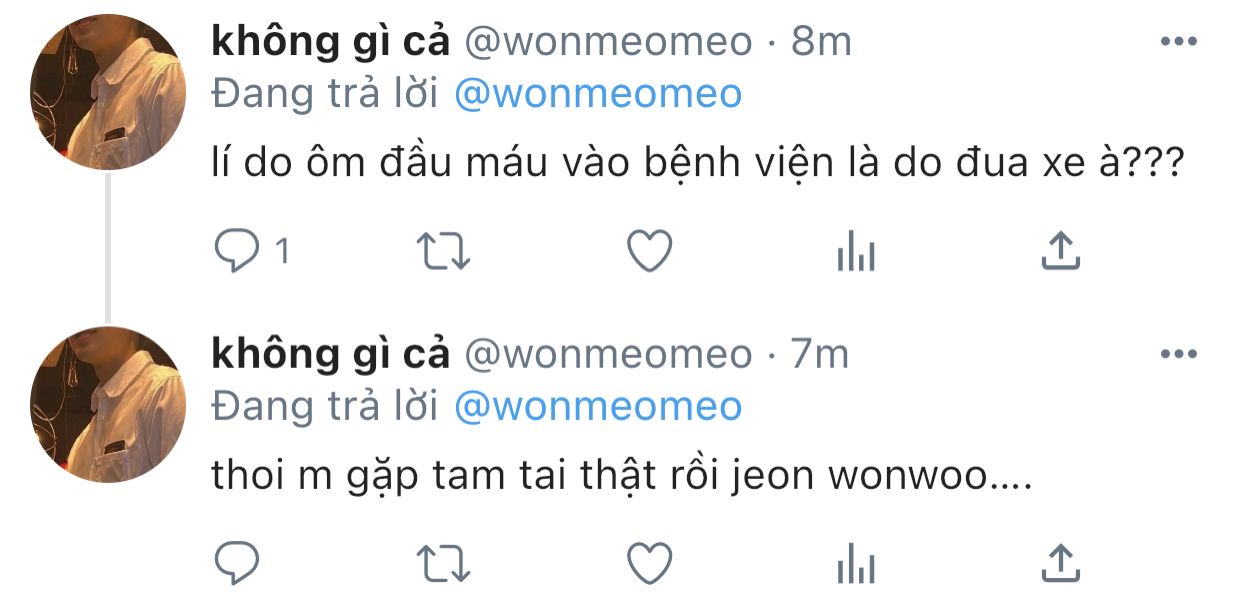Retweet the tweet mentioning jeon wonwoo
This screenshot has width=1242, height=609.
pos(443,564)
